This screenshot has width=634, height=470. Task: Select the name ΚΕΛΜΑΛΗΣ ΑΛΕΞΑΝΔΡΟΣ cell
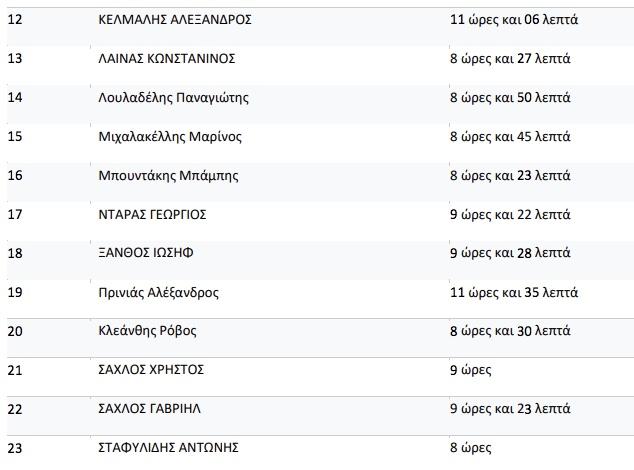tap(175, 19)
